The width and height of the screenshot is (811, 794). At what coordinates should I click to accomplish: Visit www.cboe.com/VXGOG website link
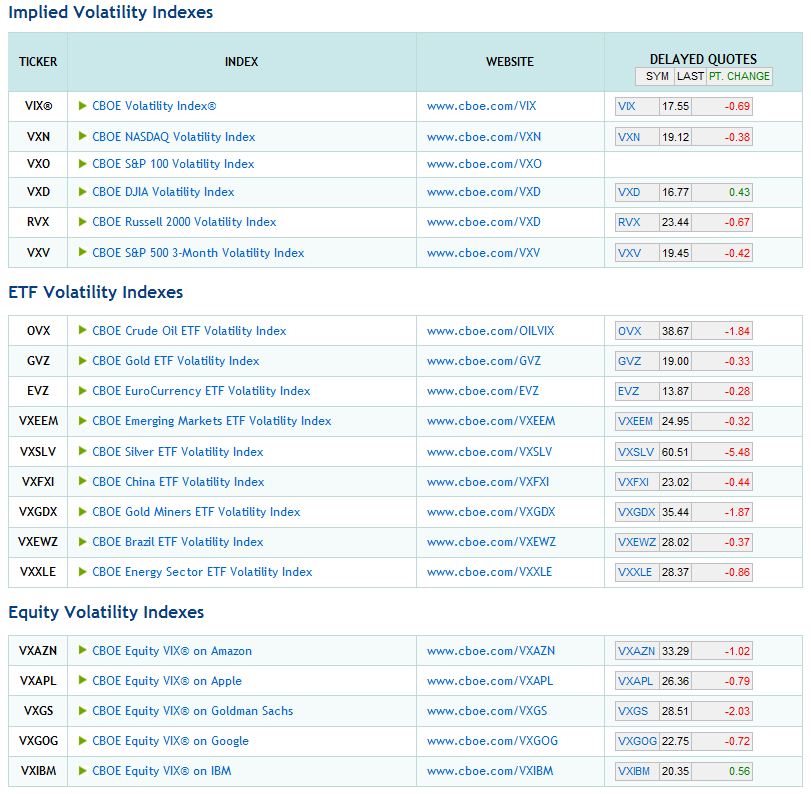point(492,741)
